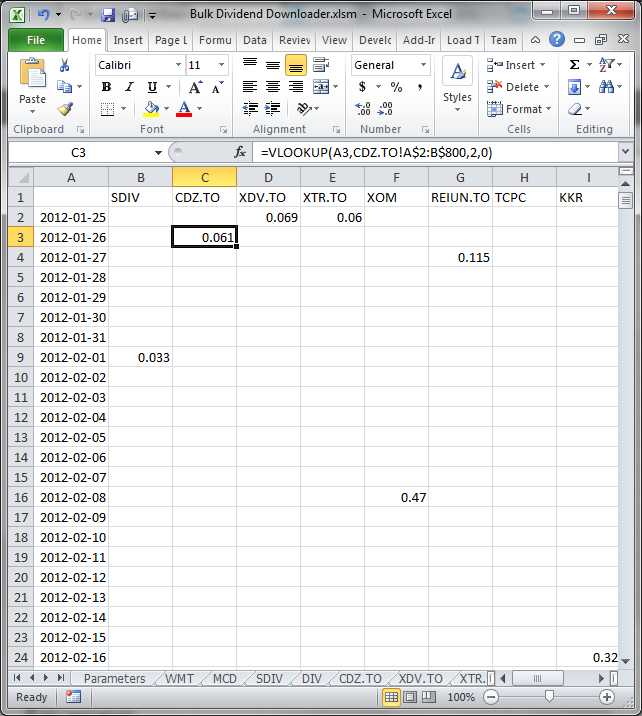Click the Format button in Cells group

[x=517, y=109]
